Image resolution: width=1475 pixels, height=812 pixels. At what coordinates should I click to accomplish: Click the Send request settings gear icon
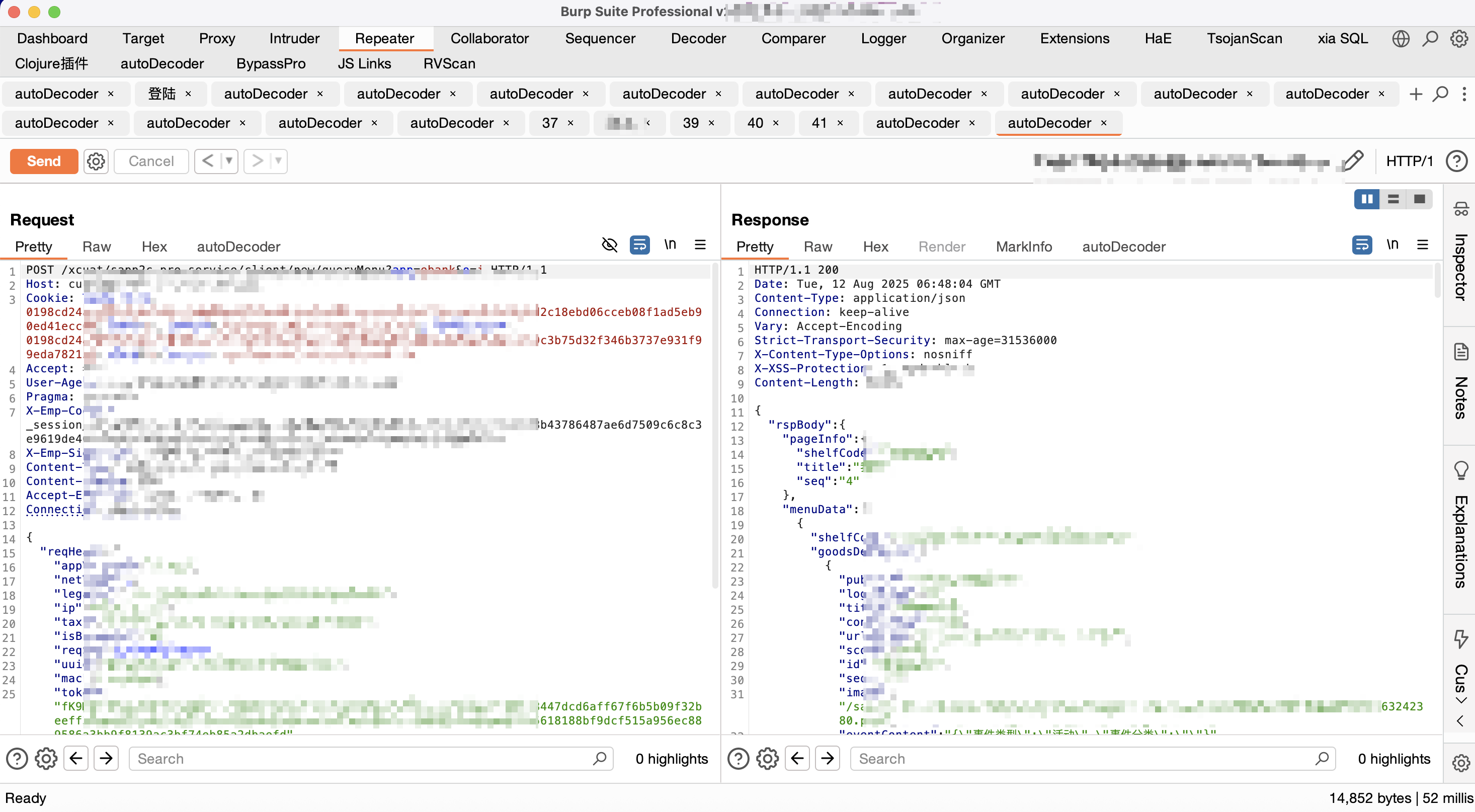point(96,161)
